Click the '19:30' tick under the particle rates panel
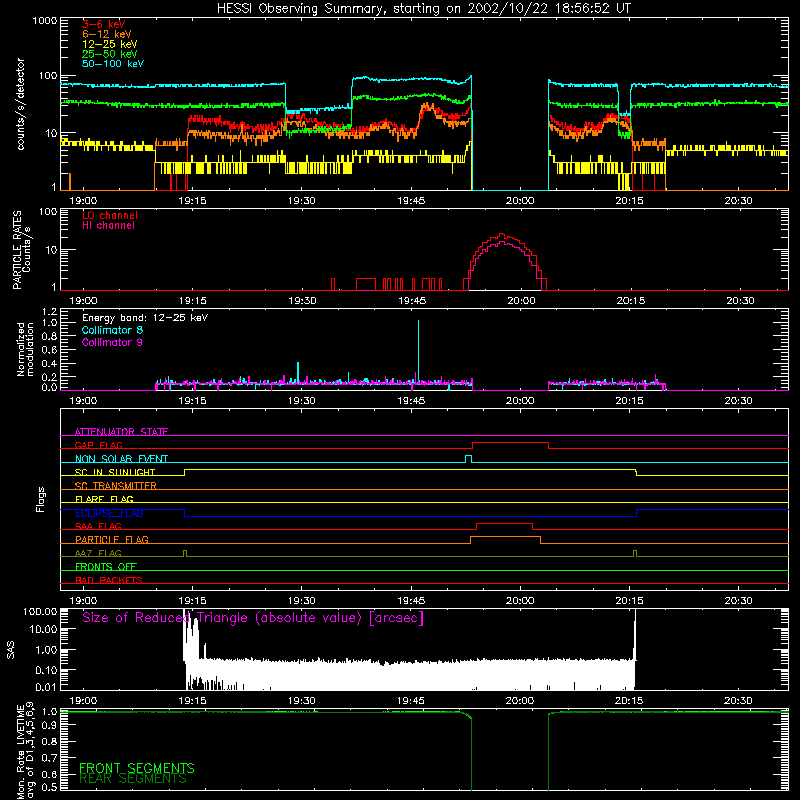Image resolution: width=800 pixels, height=800 pixels. tap(302, 301)
